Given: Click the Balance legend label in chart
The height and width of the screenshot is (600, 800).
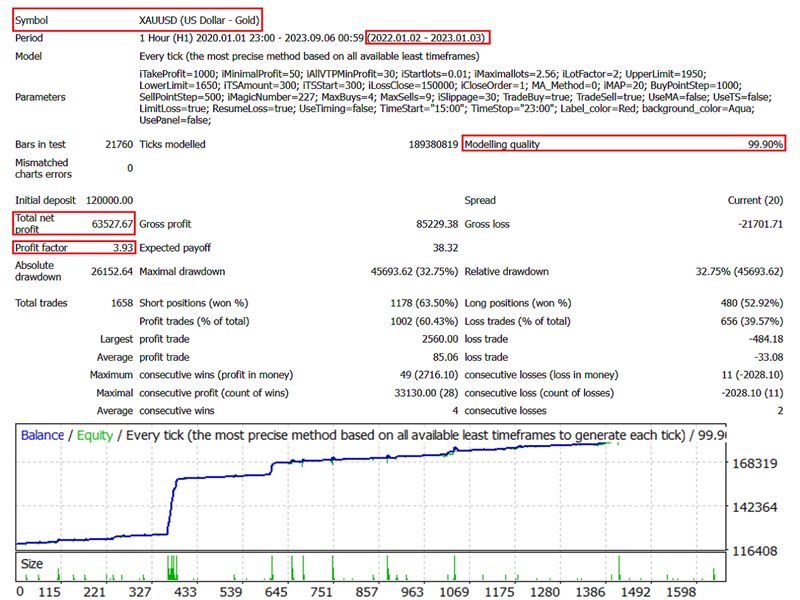Looking at the screenshot, I should point(42,435).
